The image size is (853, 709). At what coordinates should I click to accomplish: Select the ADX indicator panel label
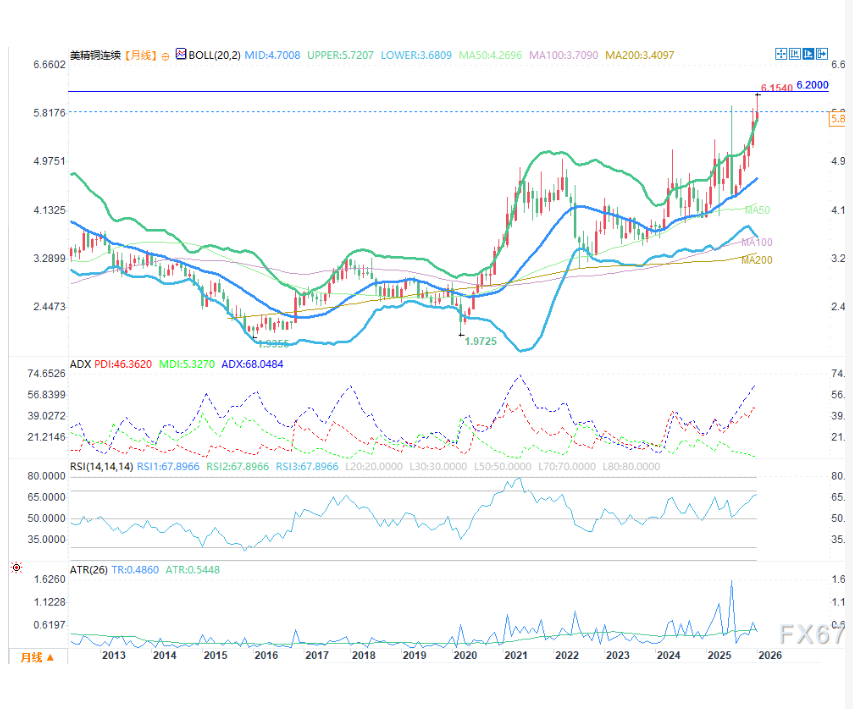pos(79,364)
